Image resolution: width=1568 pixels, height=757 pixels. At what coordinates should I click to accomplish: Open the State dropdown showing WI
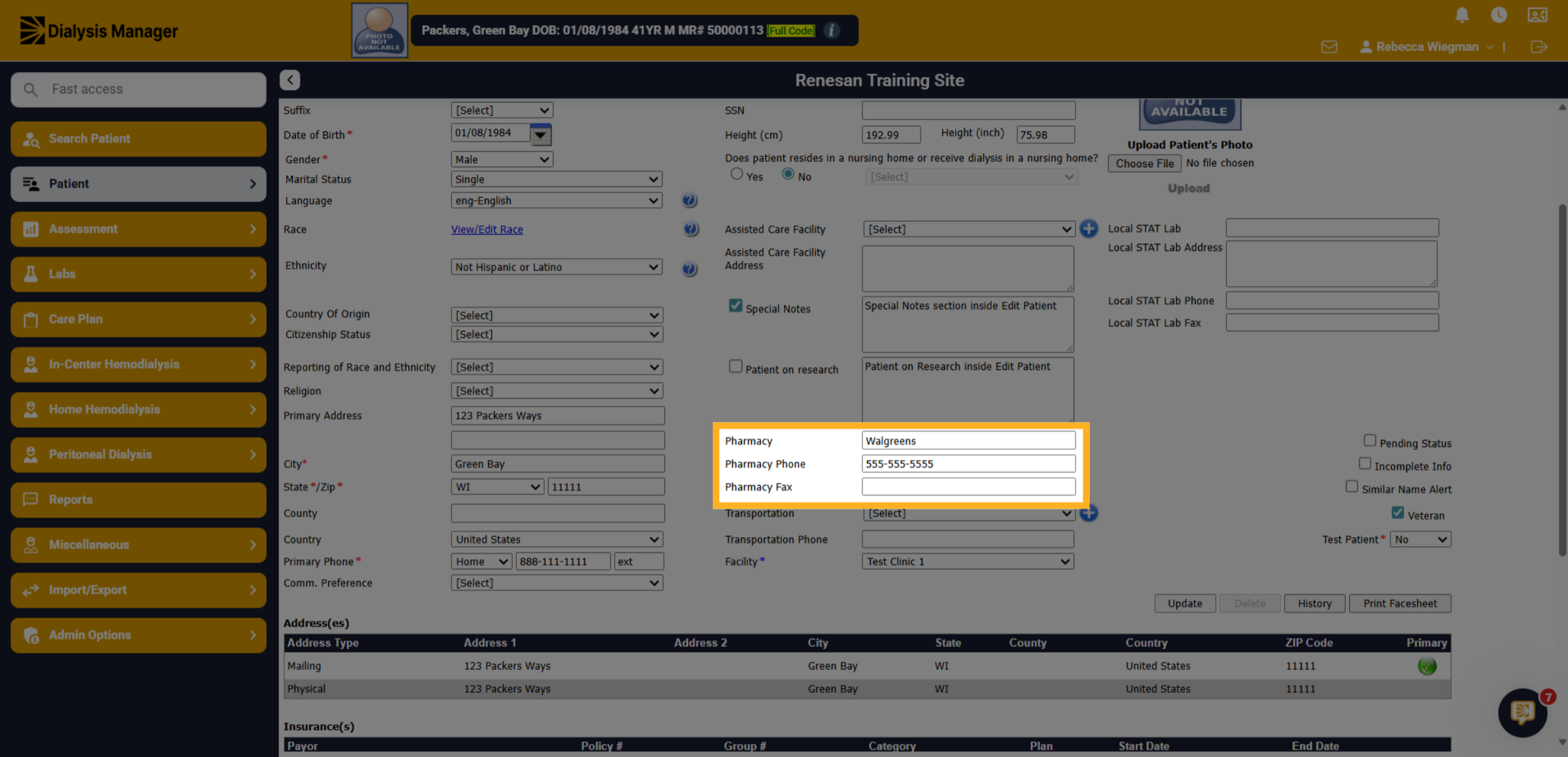tap(497, 487)
